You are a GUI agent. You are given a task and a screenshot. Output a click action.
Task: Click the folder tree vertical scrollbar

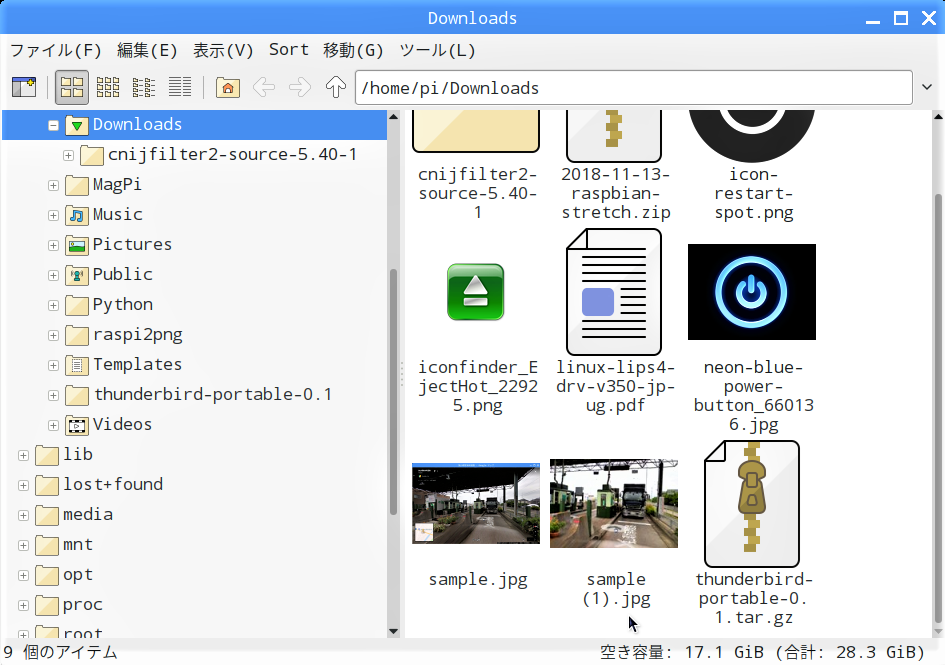pos(394,392)
